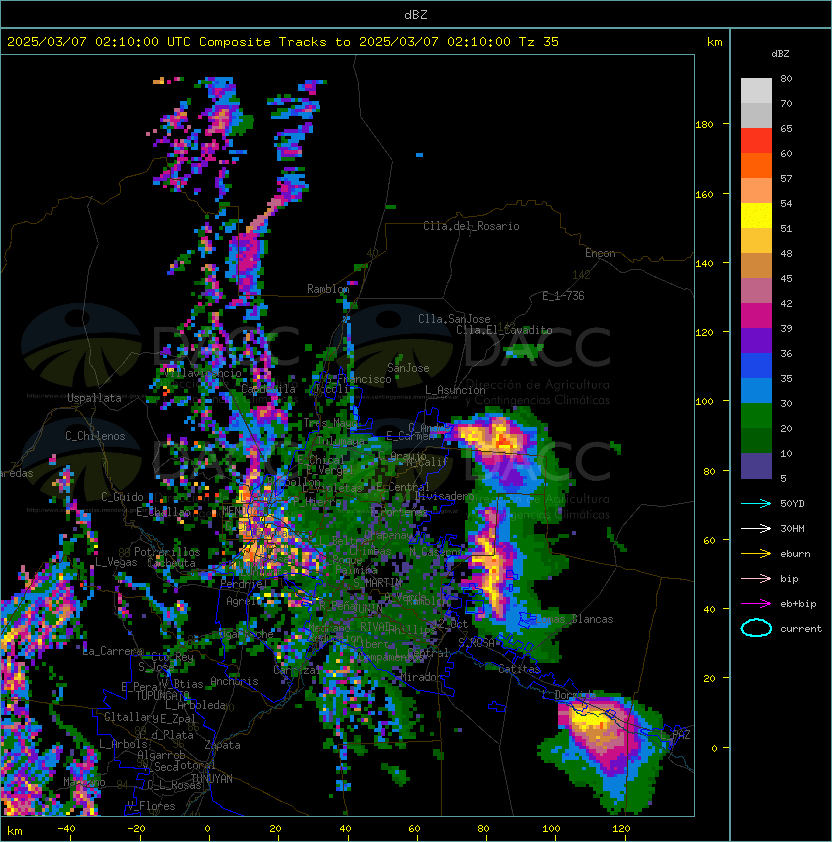Click the 'C_Chilenos' map label

point(95,436)
